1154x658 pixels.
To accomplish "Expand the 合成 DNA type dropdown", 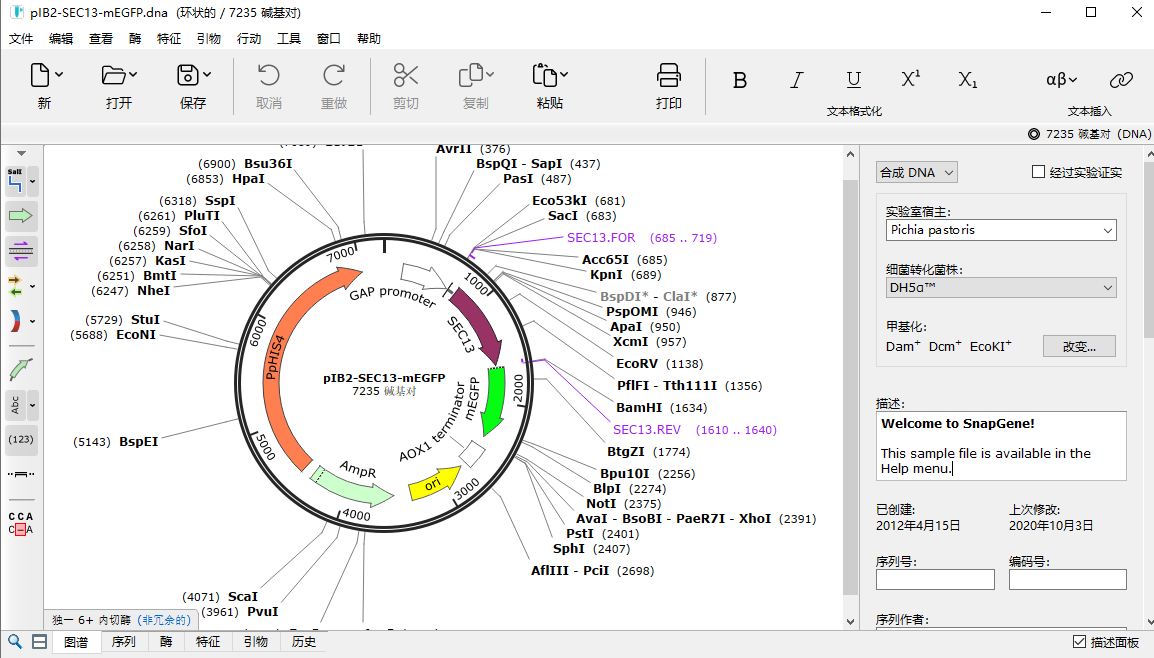I will [917, 172].
